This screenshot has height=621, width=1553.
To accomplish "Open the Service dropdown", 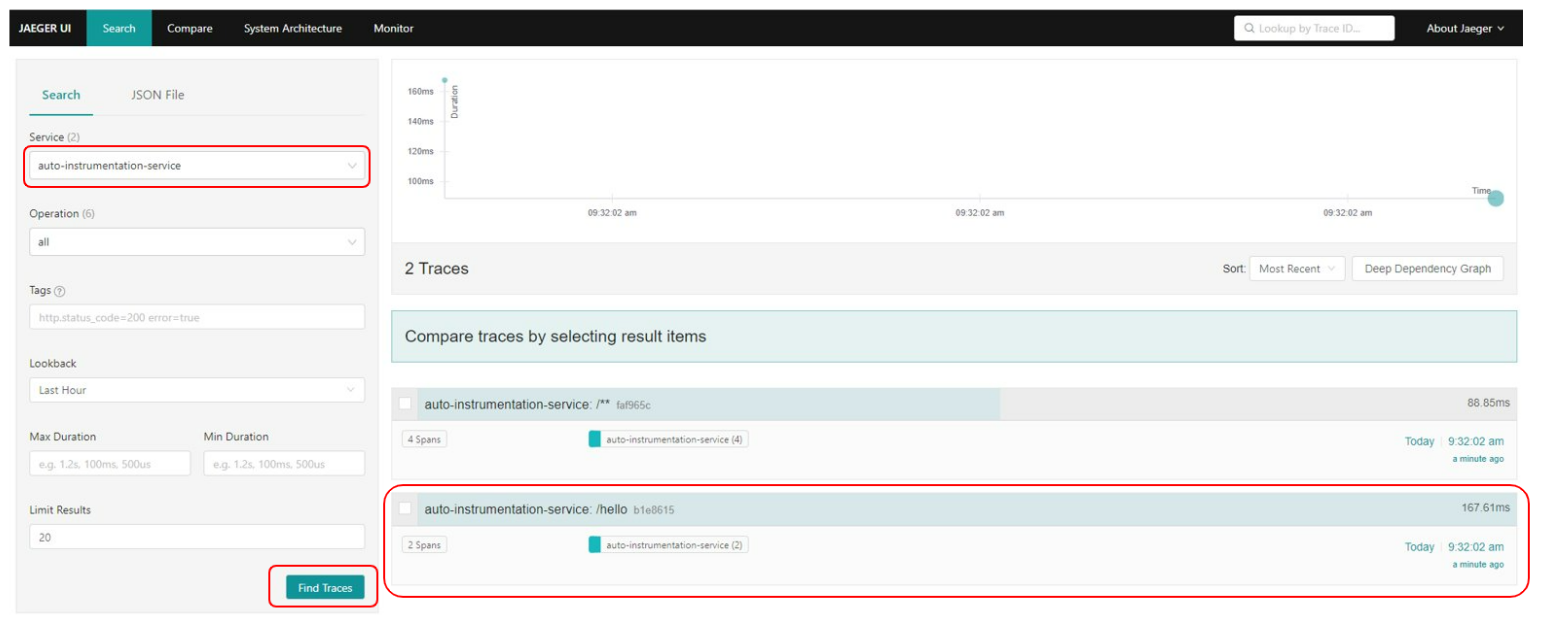I will [x=197, y=165].
